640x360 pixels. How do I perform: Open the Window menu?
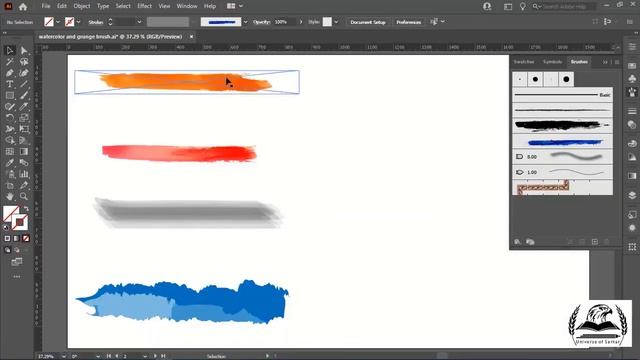[x=187, y=6]
